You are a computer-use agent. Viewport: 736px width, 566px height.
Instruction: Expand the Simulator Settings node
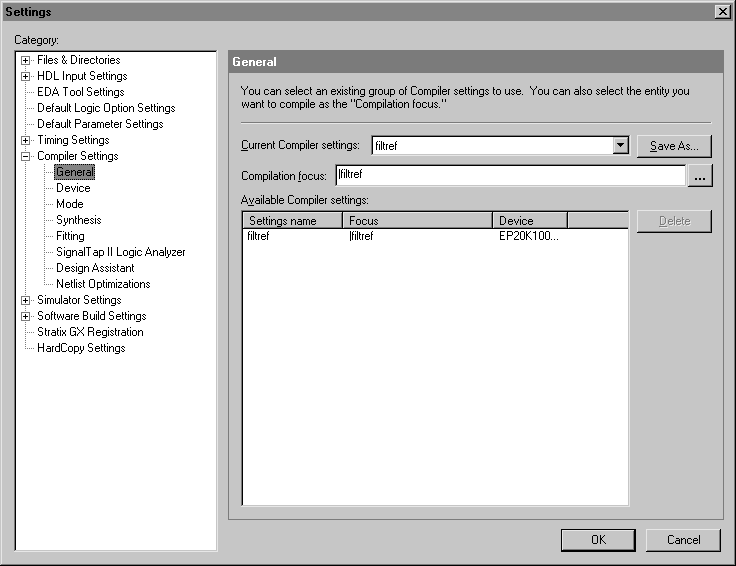[x=26, y=300]
